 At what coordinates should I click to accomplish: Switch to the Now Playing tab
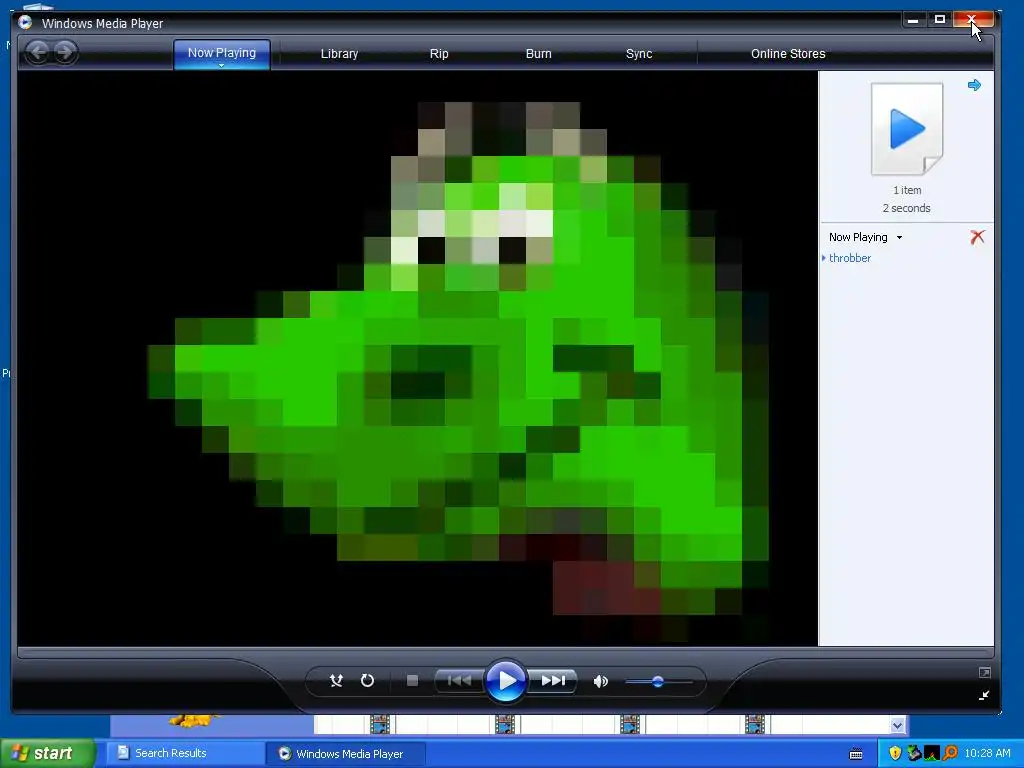pyautogui.click(x=221, y=53)
